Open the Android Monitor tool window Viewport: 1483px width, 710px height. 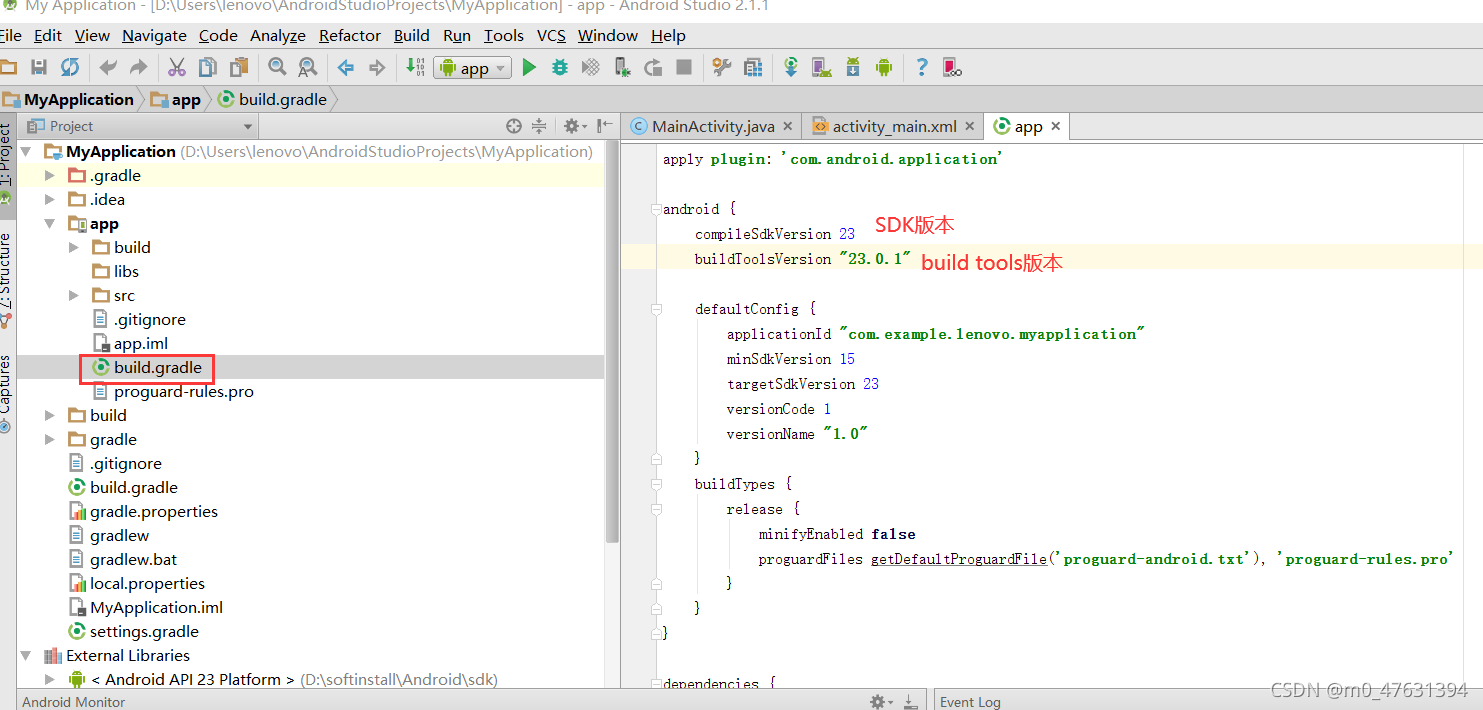click(74, 702)
